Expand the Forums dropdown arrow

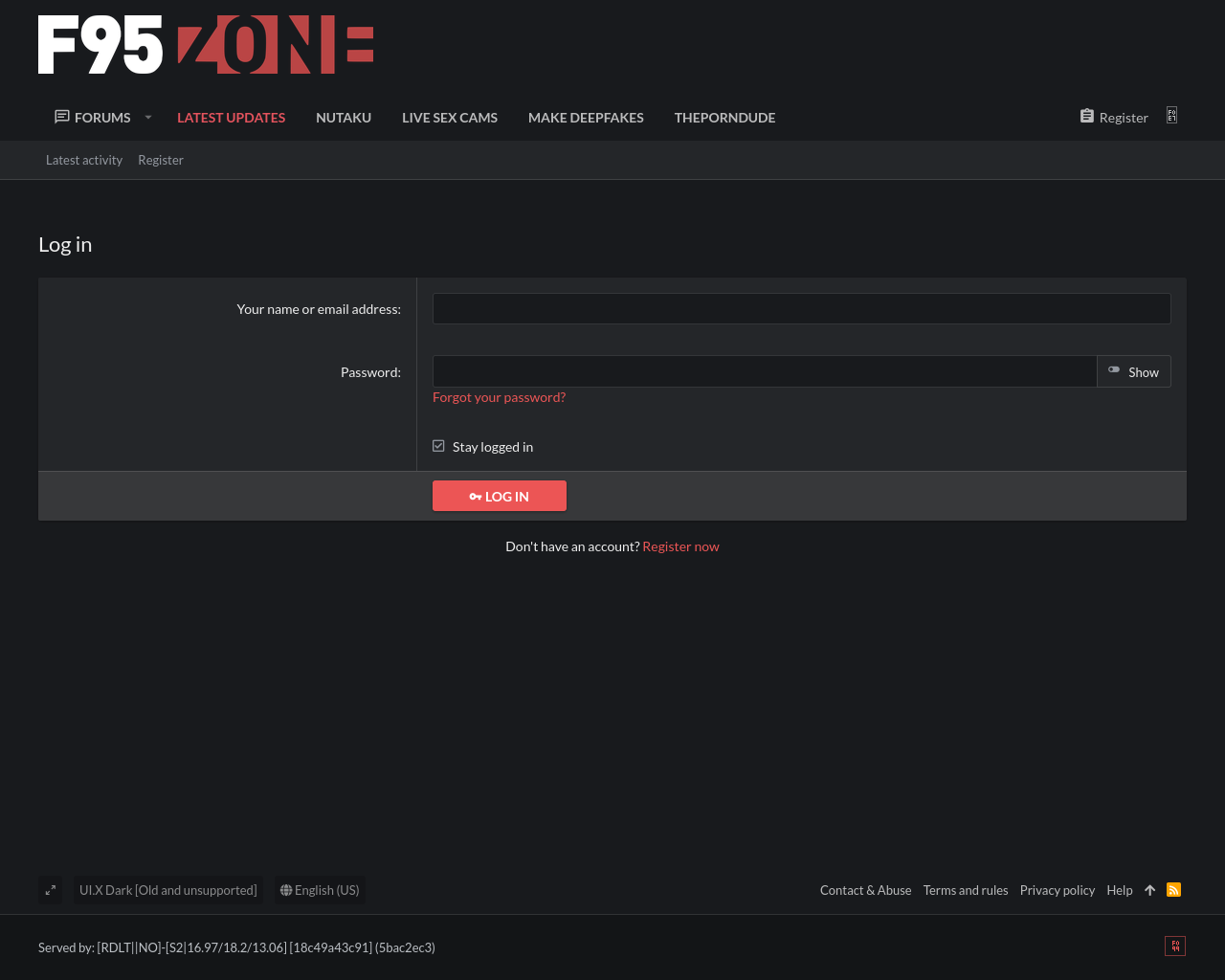tap(148, 117)
